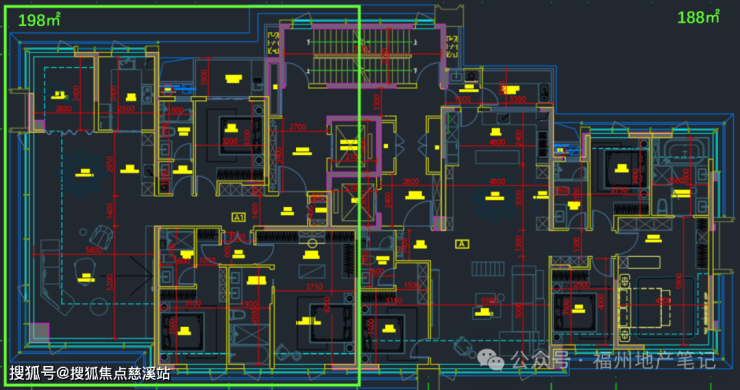Screen dimensions: 740x390
Task: Click the 福州地产笔记 watermark text
Action: click(x=655, y=361)
